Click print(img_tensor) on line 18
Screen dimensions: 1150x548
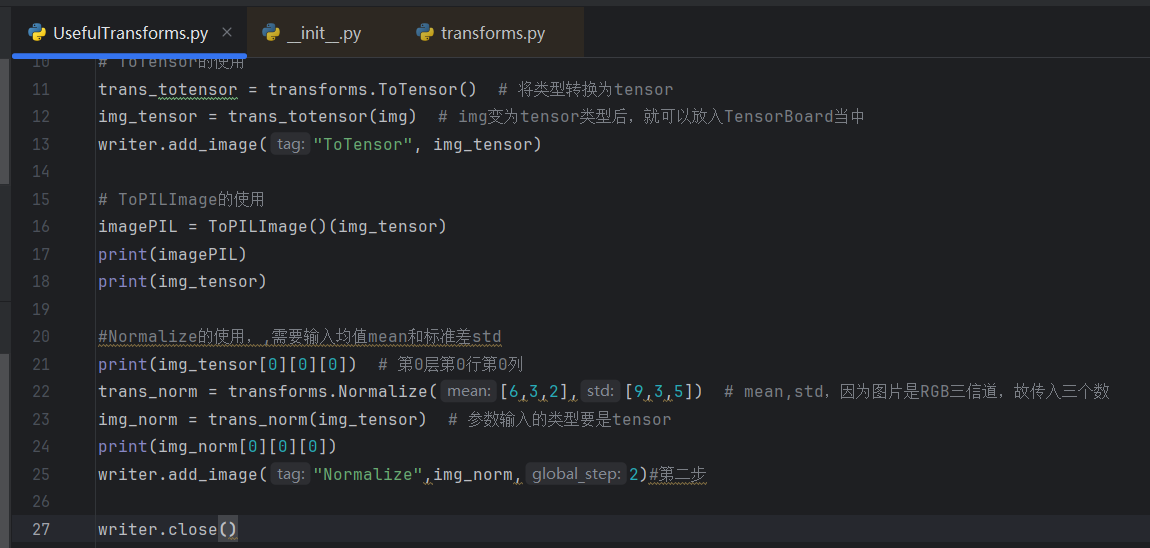[x=183, y=282]
